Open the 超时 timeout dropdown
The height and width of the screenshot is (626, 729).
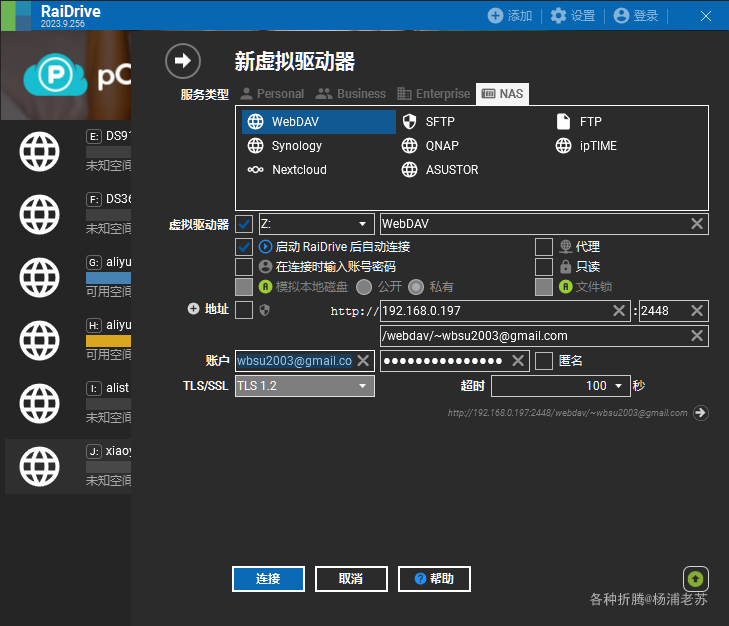pyautogui.click(x=561, y=386)
